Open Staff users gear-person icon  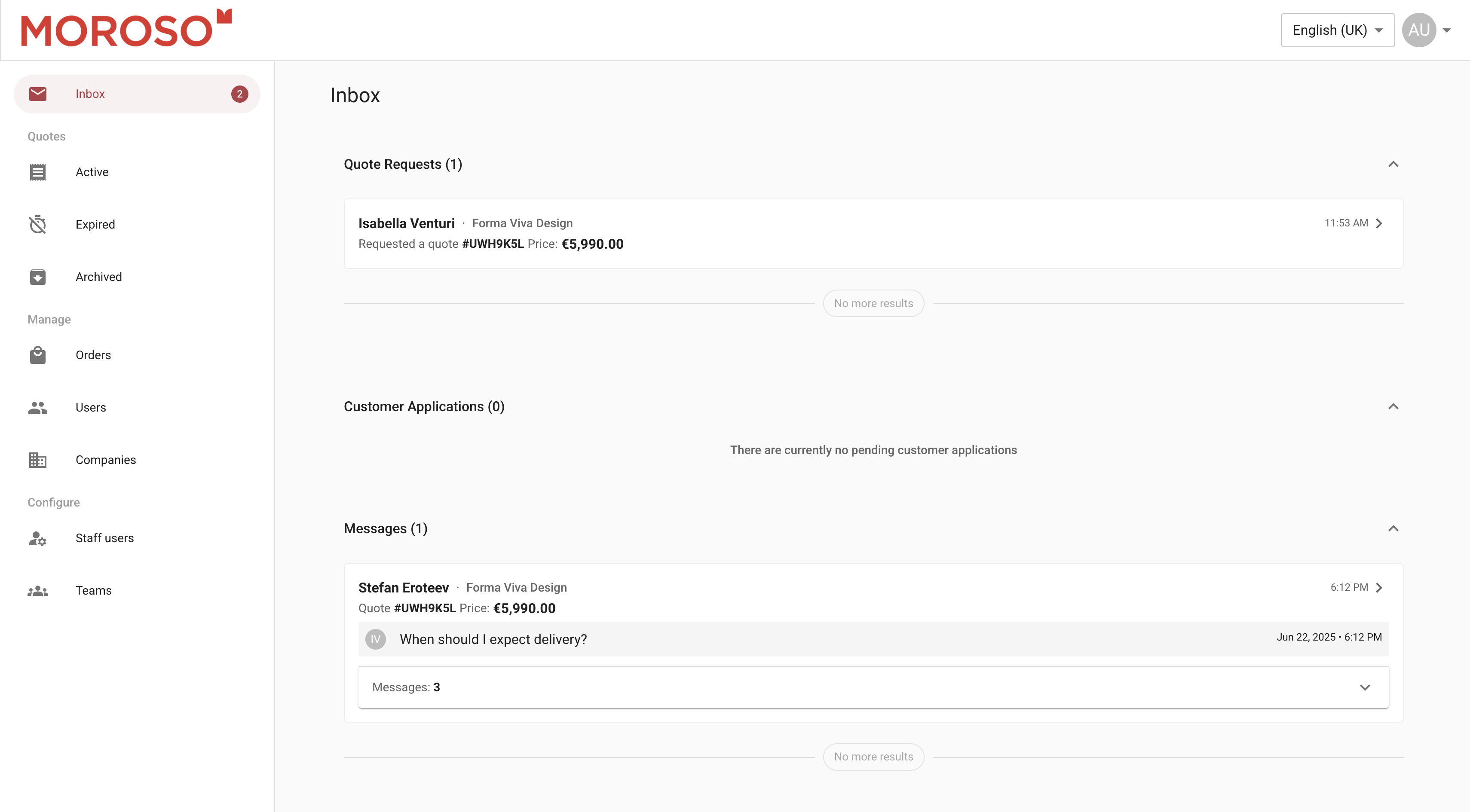pos(38,538)
